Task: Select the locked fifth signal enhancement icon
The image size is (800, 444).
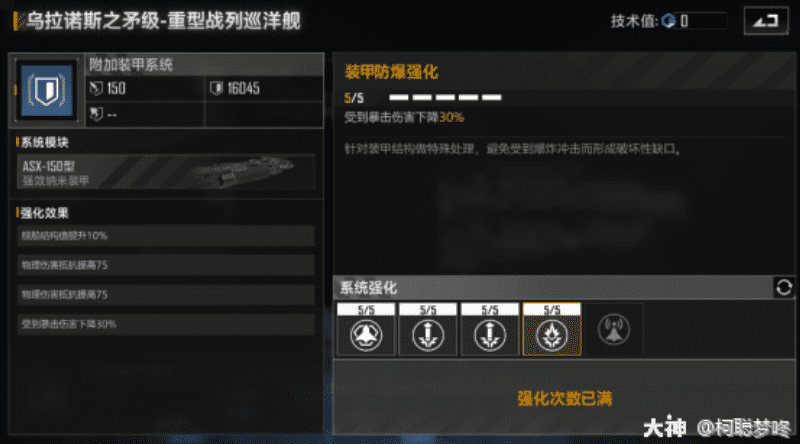Action: (614, 329)
